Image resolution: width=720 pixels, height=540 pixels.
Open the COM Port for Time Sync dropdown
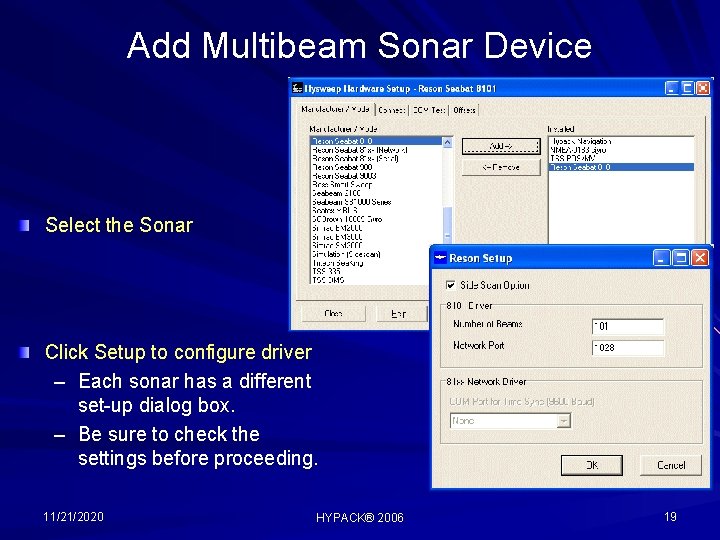click(564, 421)
